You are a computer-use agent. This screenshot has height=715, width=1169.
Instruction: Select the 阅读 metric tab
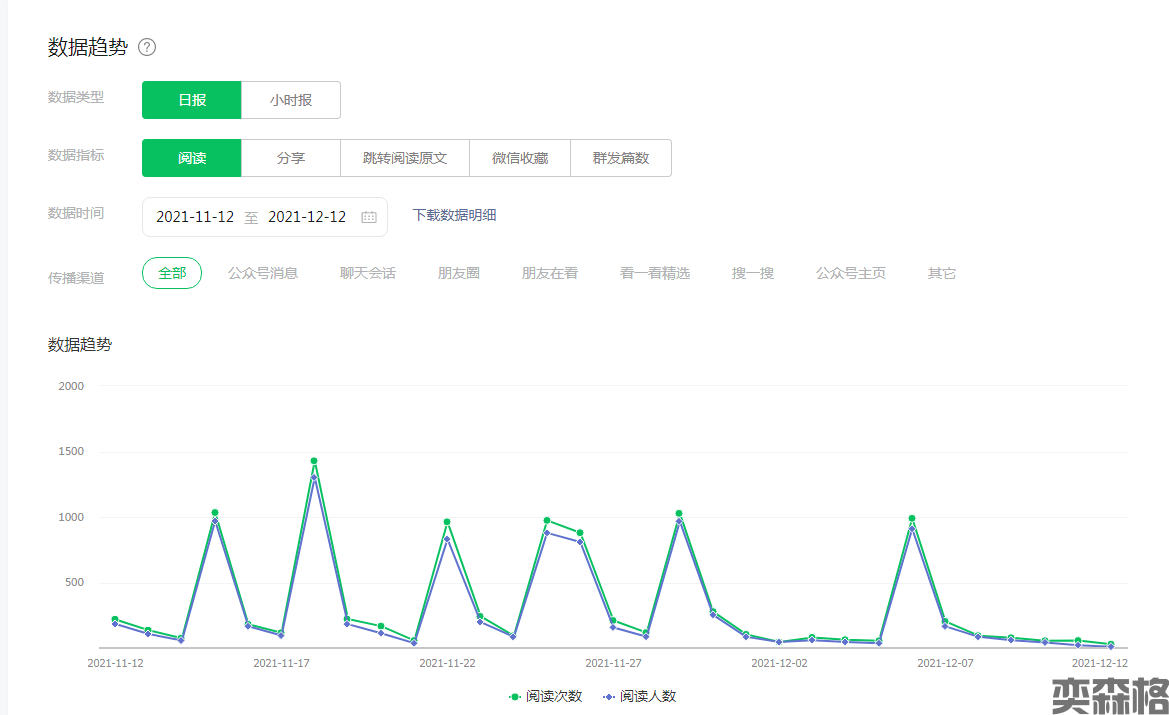[192, 158]
